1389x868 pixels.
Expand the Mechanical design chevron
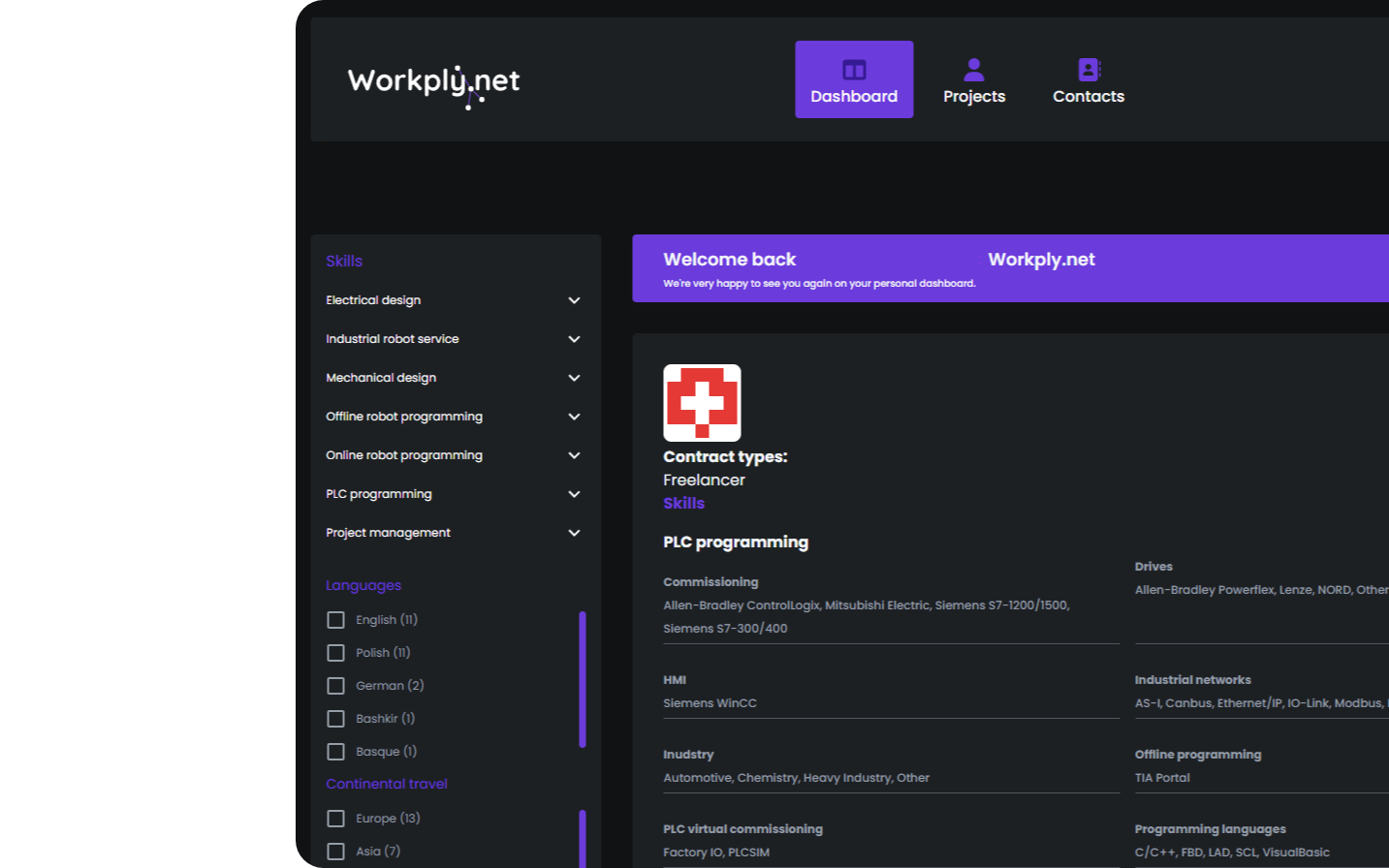click(x=574, y=378)
